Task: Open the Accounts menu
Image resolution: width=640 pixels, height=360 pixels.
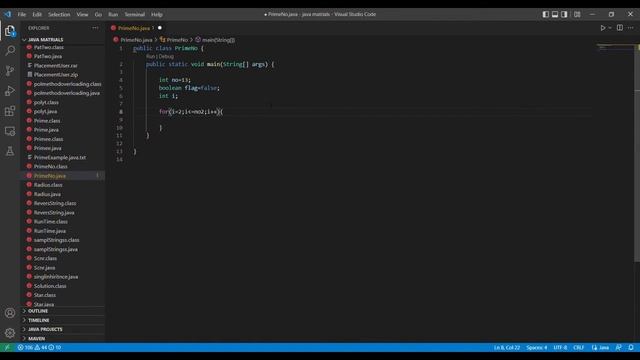Action: (x=10, y=313)
